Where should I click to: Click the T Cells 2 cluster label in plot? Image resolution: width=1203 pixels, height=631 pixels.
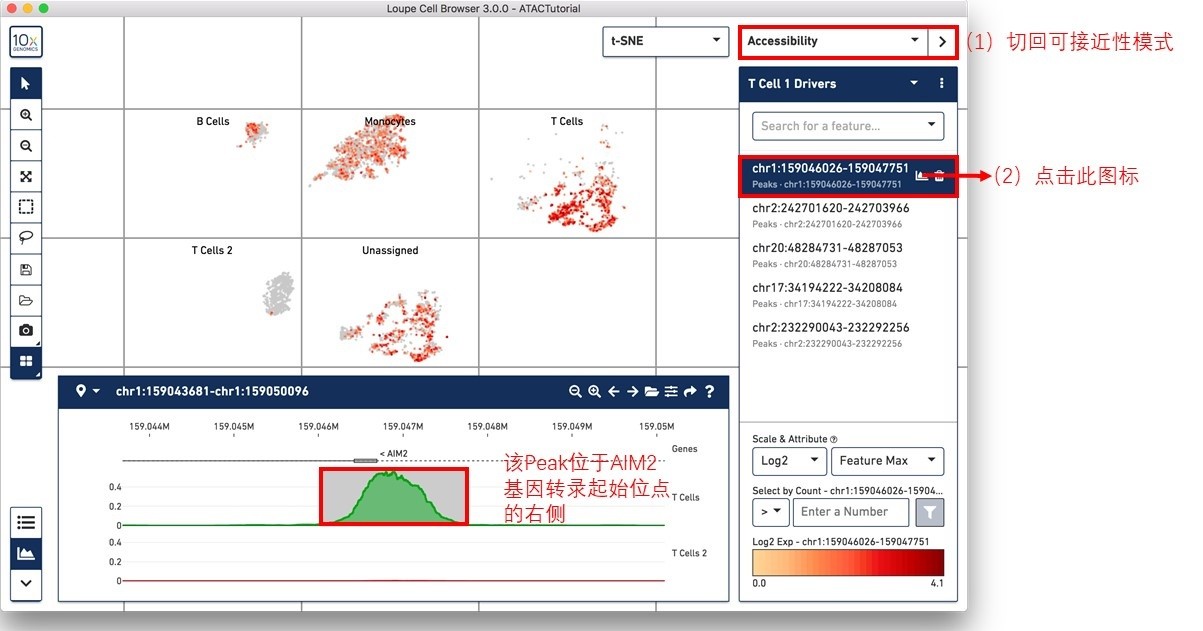[212, 250]
